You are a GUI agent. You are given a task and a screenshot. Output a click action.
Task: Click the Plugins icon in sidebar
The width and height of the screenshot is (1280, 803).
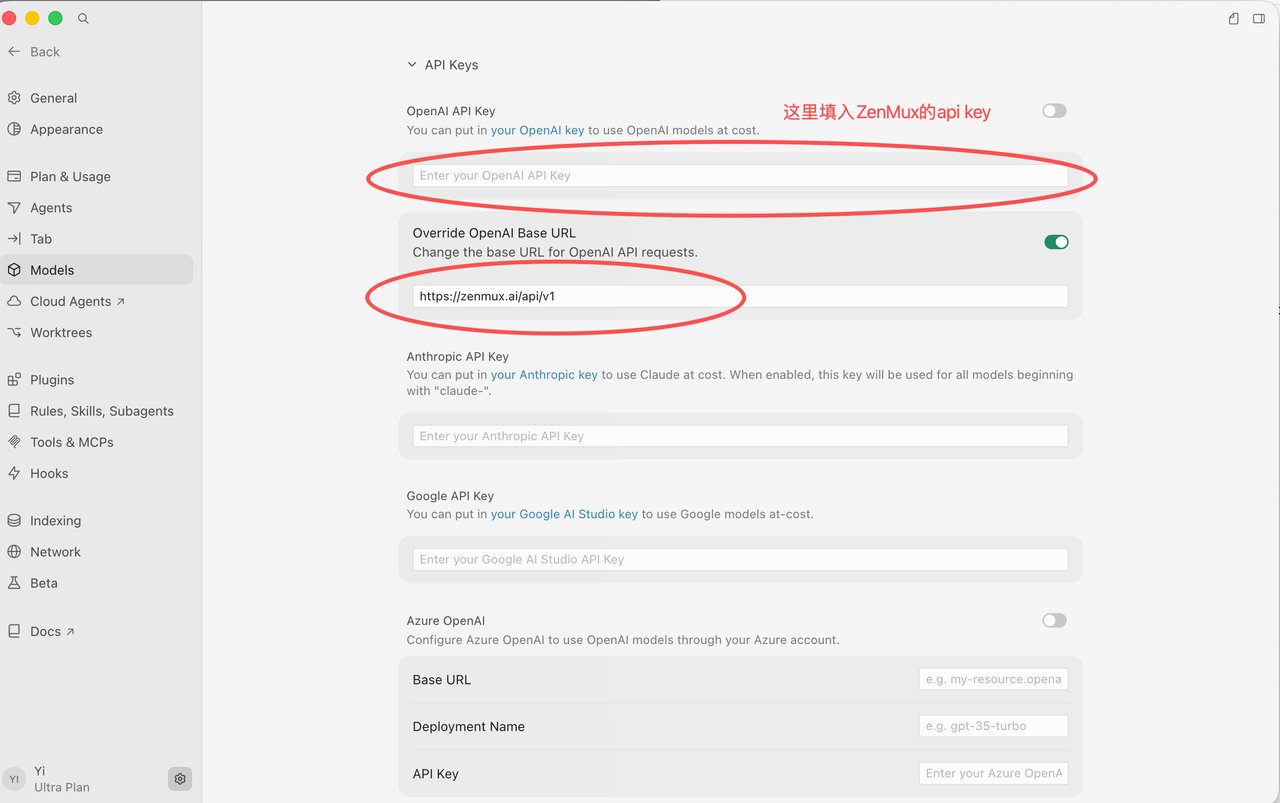[14, 380]
